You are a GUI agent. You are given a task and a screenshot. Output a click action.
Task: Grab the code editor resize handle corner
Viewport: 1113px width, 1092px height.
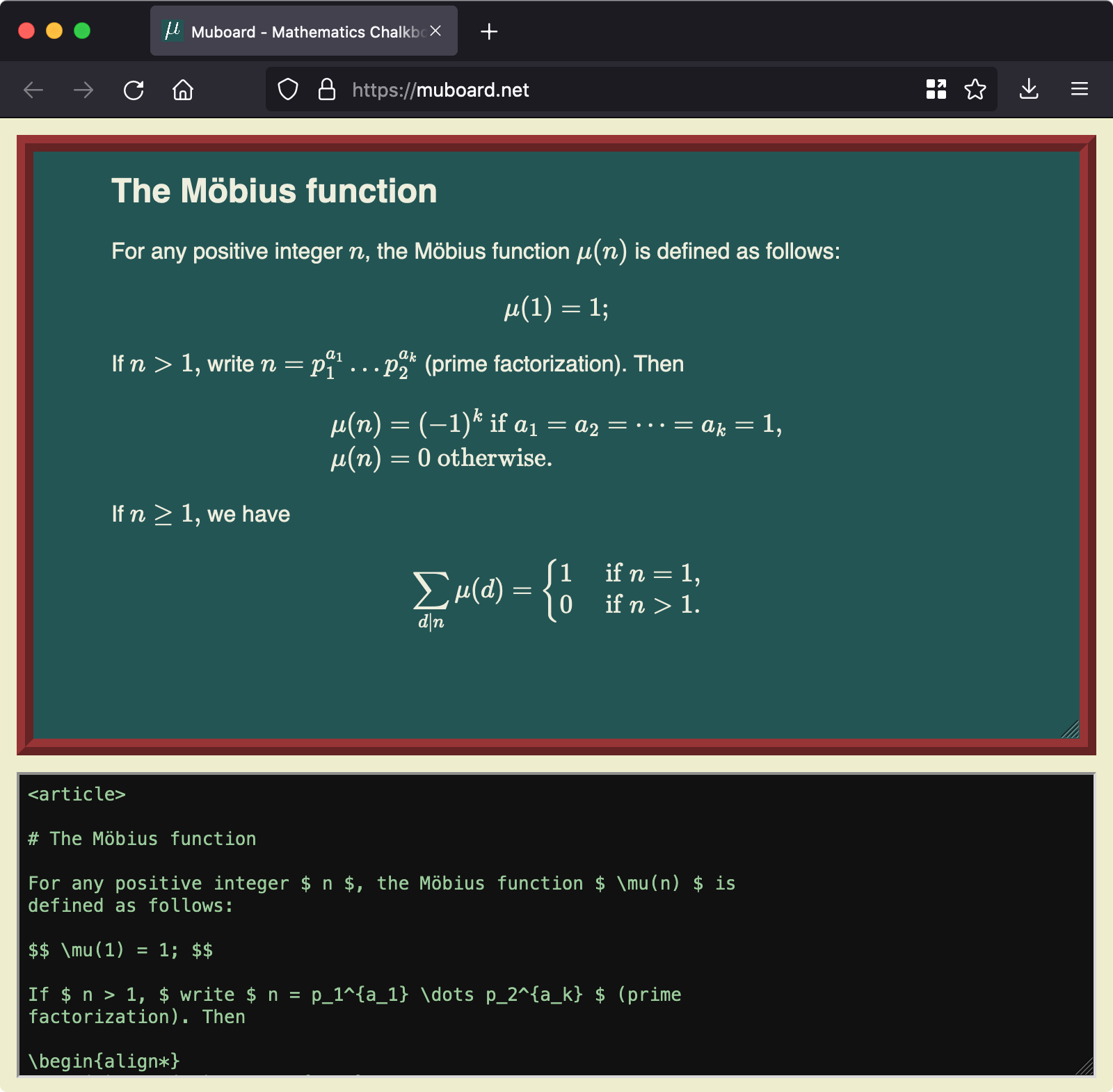click(x=1084, y=1066)
